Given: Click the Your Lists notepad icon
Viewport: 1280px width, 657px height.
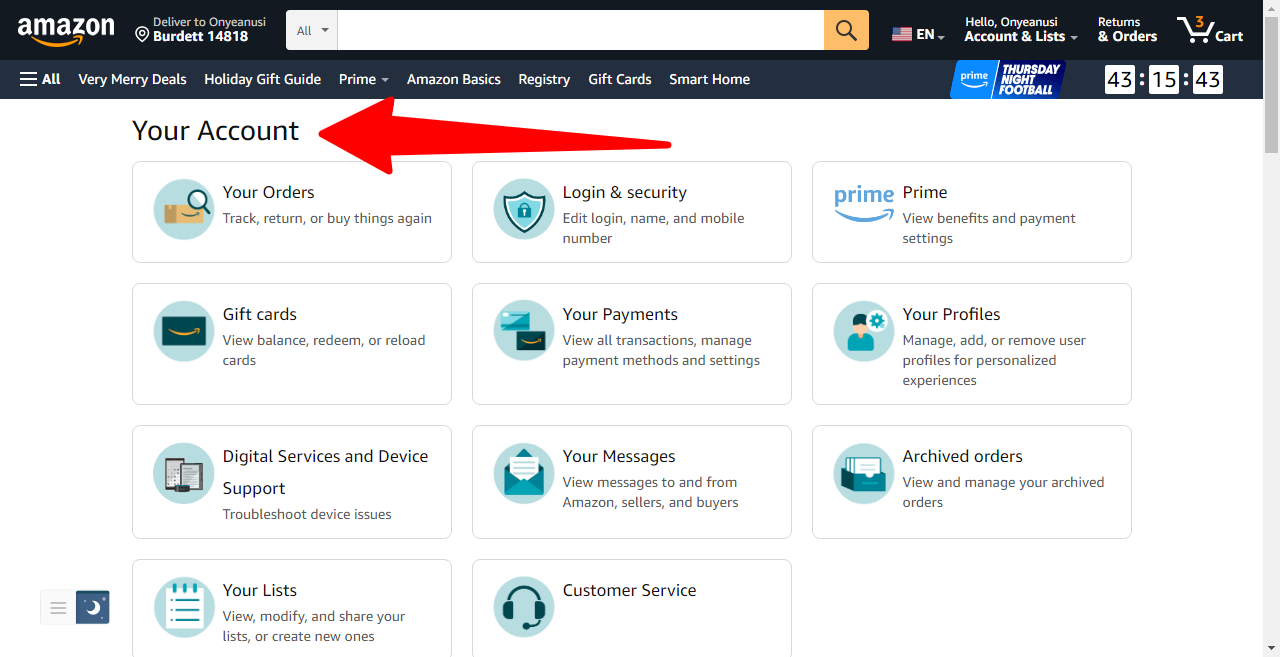Looking at the screenshot, I should [184, 607].
